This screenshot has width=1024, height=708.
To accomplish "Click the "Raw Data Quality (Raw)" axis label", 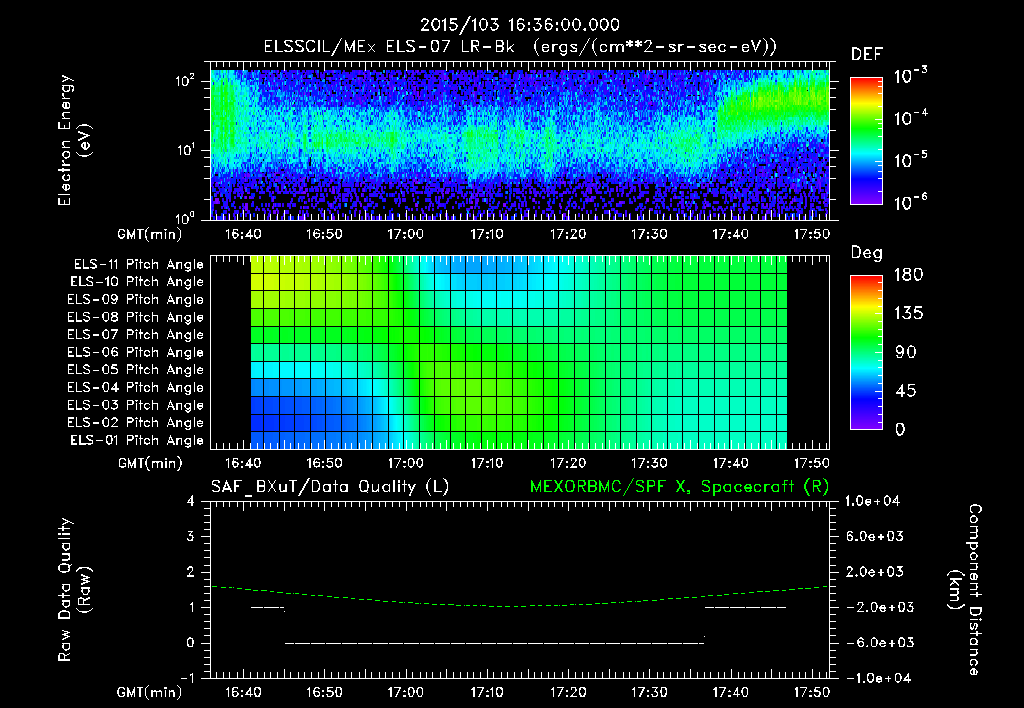I will click(74, 590).
